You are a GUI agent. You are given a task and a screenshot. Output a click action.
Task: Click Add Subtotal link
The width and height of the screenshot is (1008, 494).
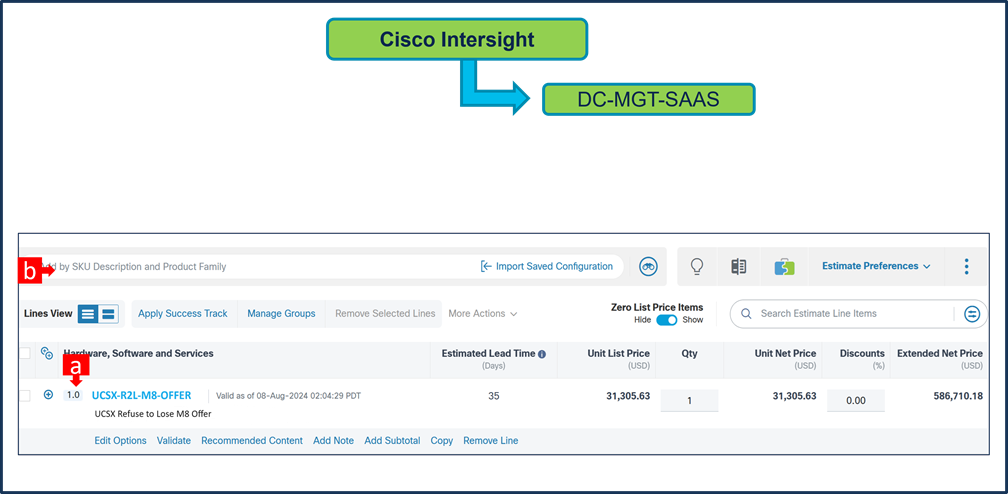(392, 441)
